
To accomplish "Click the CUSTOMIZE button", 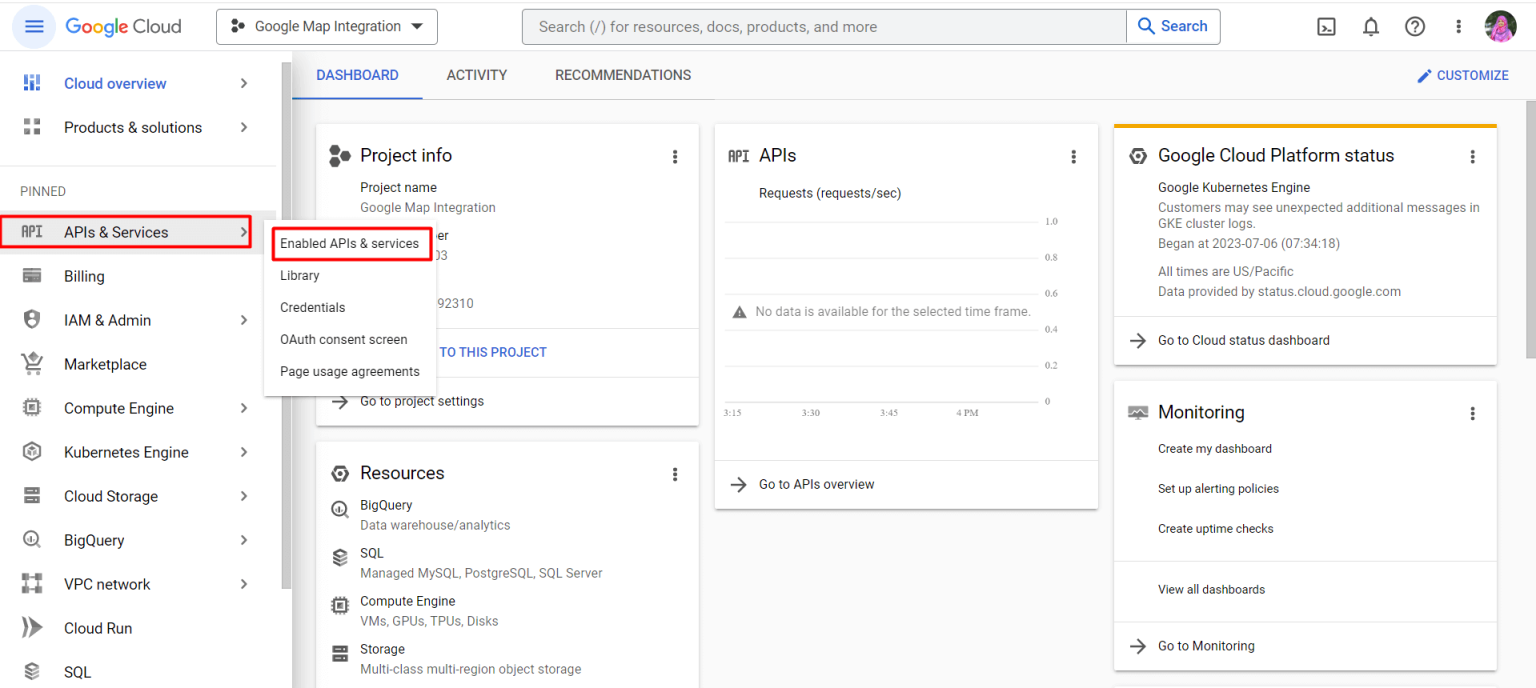I will [x=1463, y=75].
